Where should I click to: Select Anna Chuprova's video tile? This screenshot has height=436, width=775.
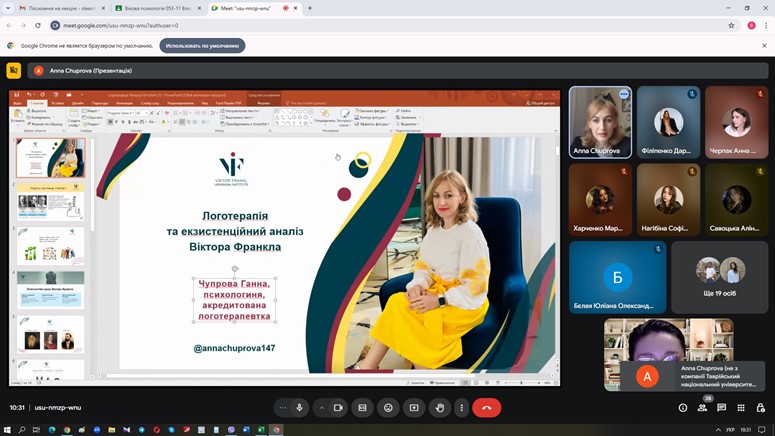600,122
